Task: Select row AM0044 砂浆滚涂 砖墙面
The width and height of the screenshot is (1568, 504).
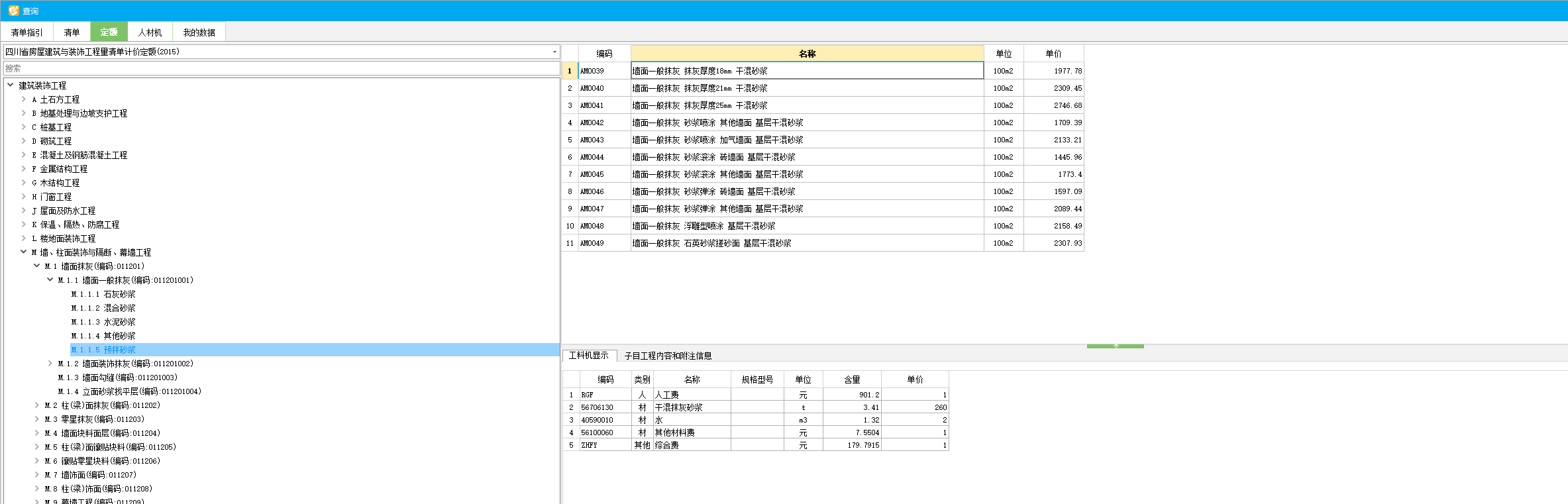Action: [823, 157]
